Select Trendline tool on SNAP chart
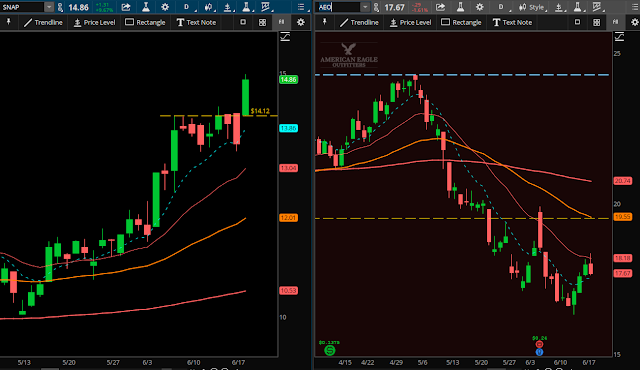 (43, 22)
